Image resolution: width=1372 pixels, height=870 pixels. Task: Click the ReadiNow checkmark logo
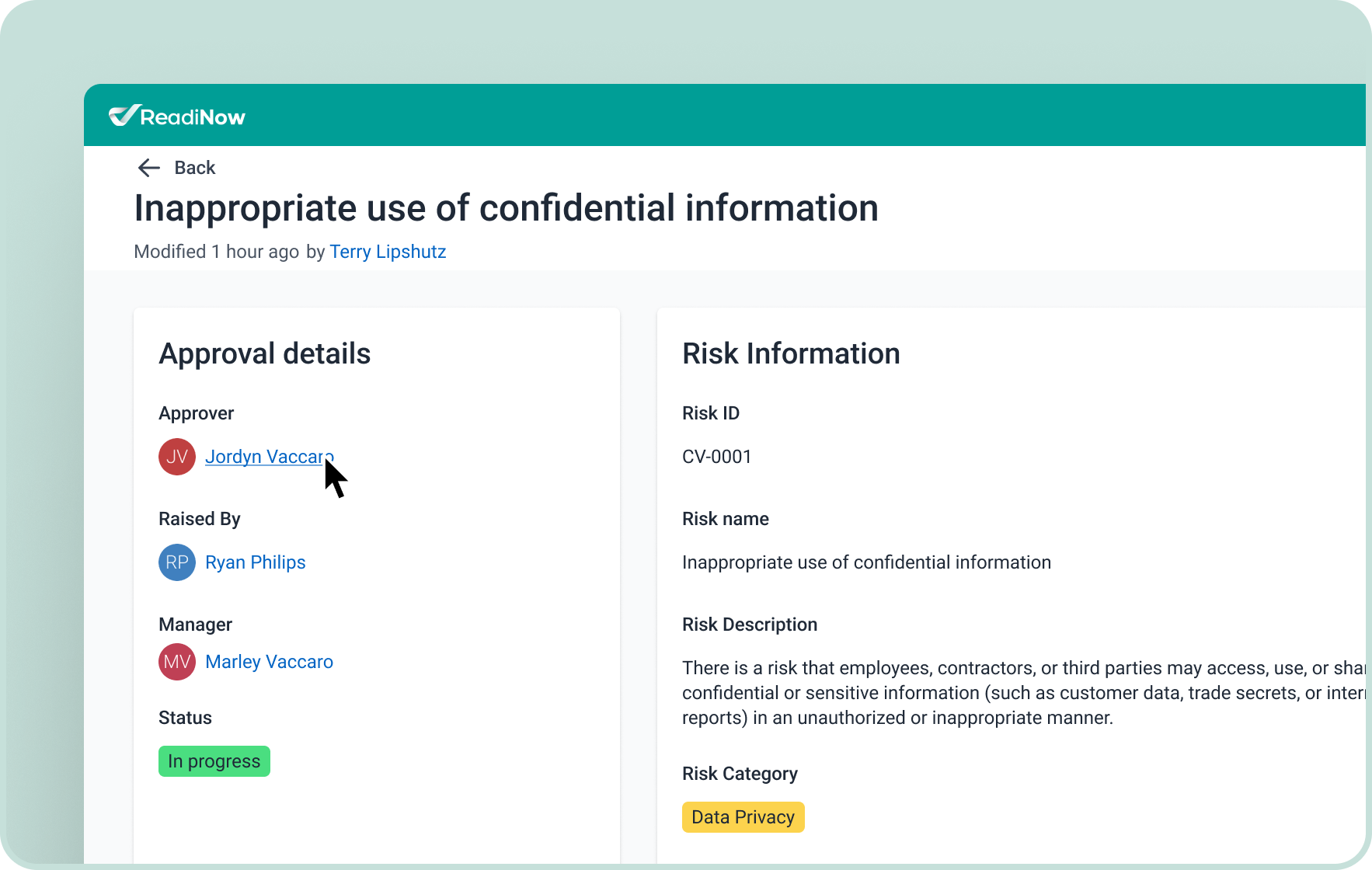125,116
